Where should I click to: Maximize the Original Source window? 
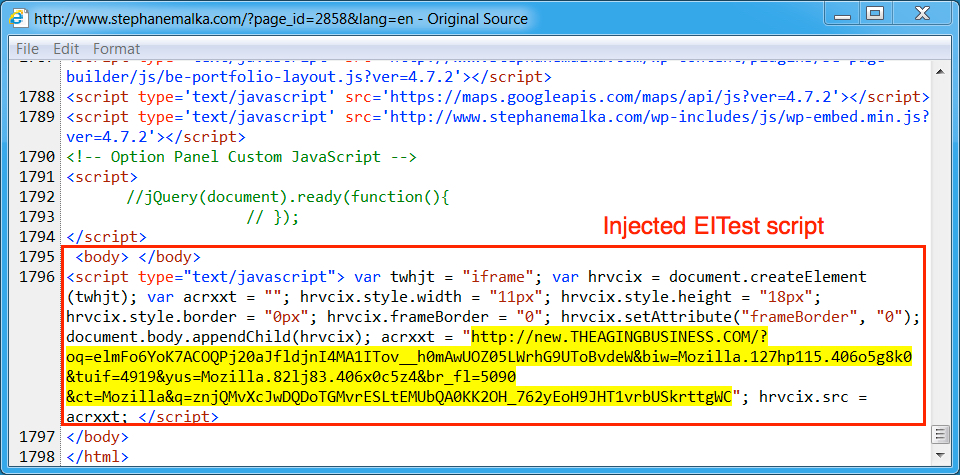(x=875, y=12)
